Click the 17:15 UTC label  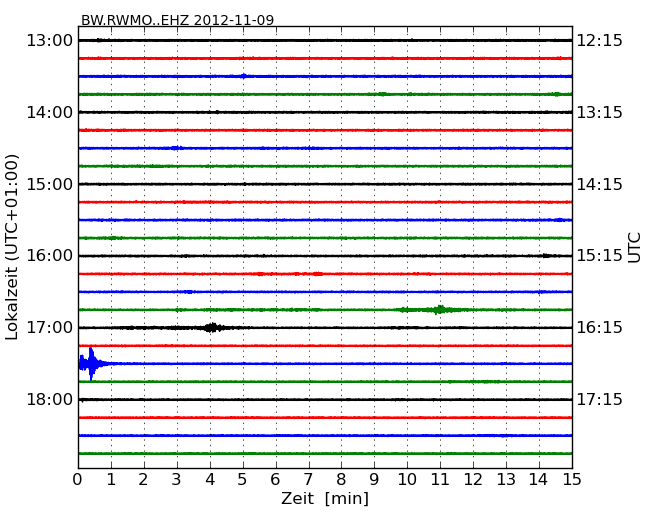[600, 399]
